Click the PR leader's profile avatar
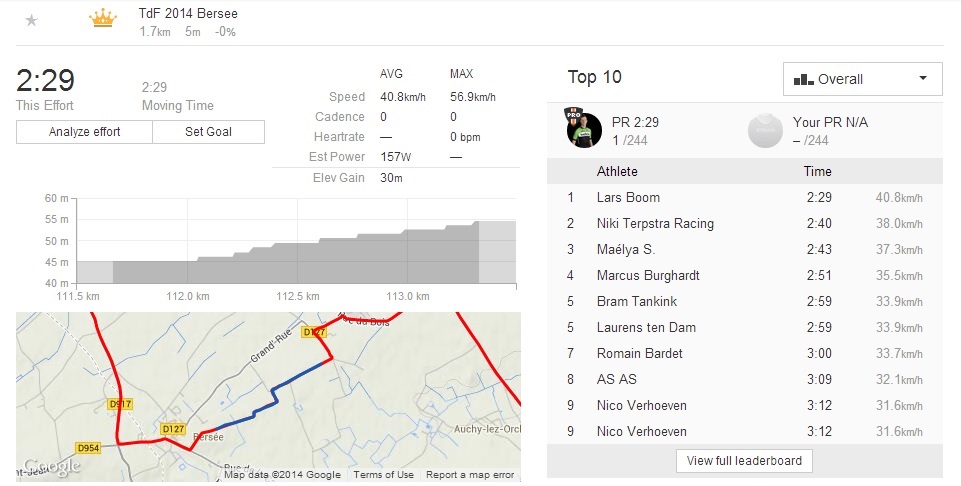The width and height of the screenshot is (961, 486). (584, 129)
